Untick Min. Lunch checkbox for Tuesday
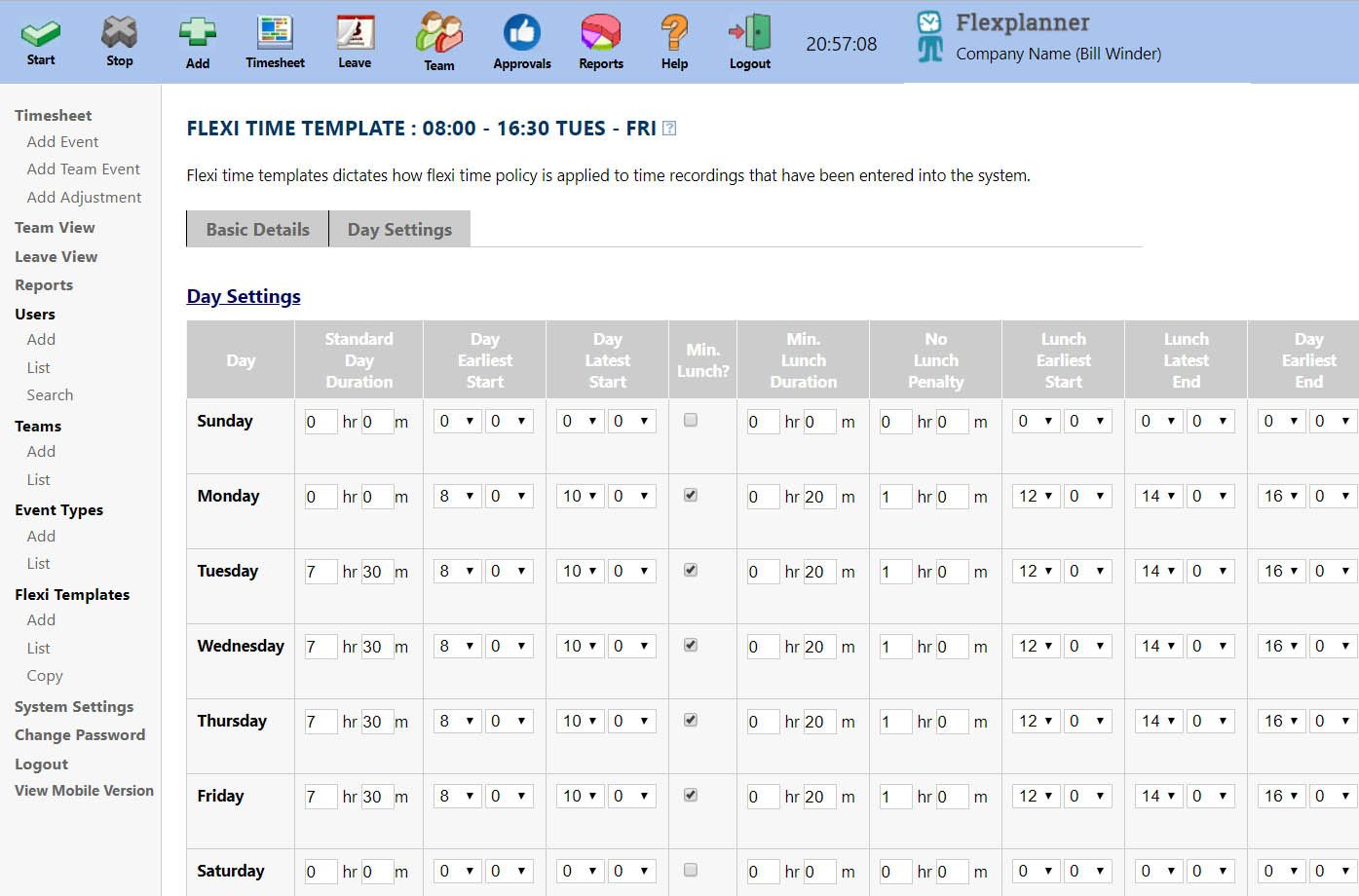The height and width of the screenshot is (896, 1359). coord(691,571)
